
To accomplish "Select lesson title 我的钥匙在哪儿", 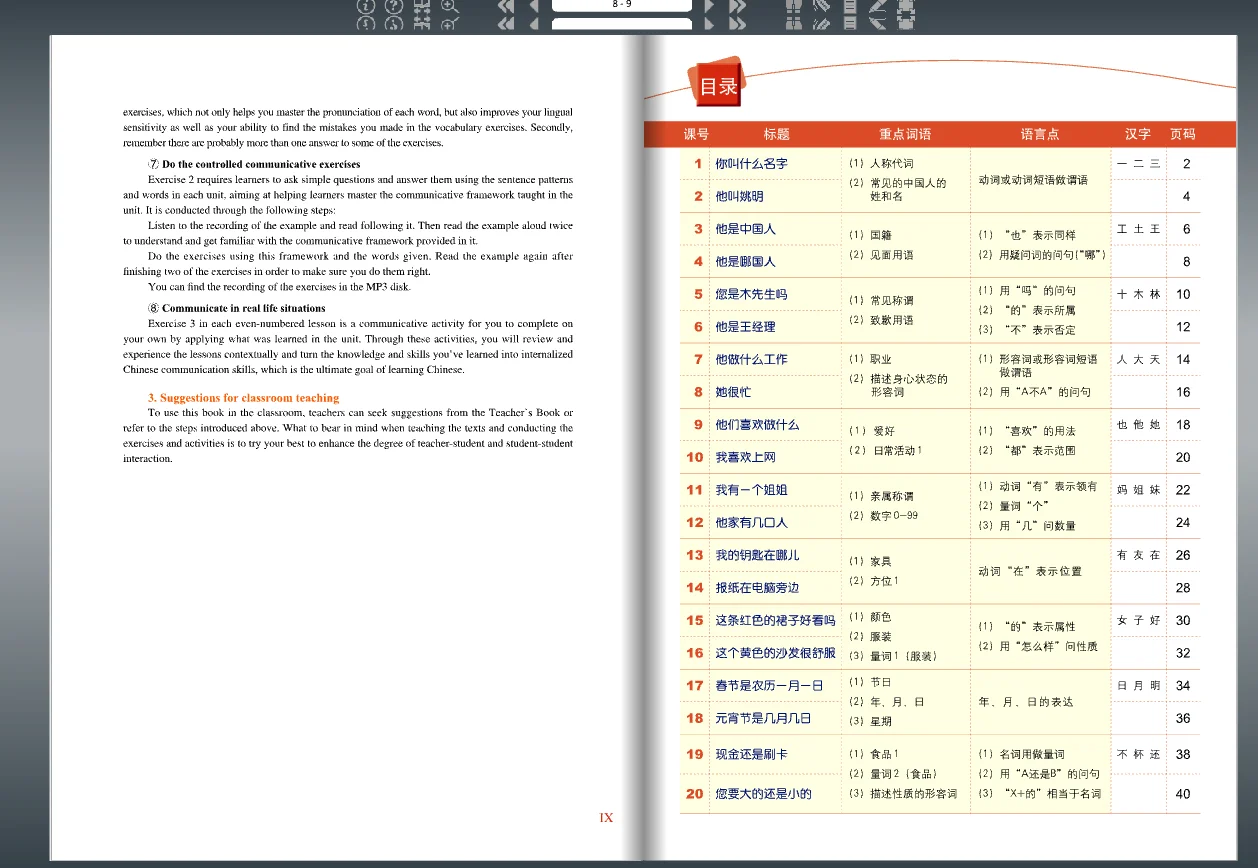I will point(758,555).
